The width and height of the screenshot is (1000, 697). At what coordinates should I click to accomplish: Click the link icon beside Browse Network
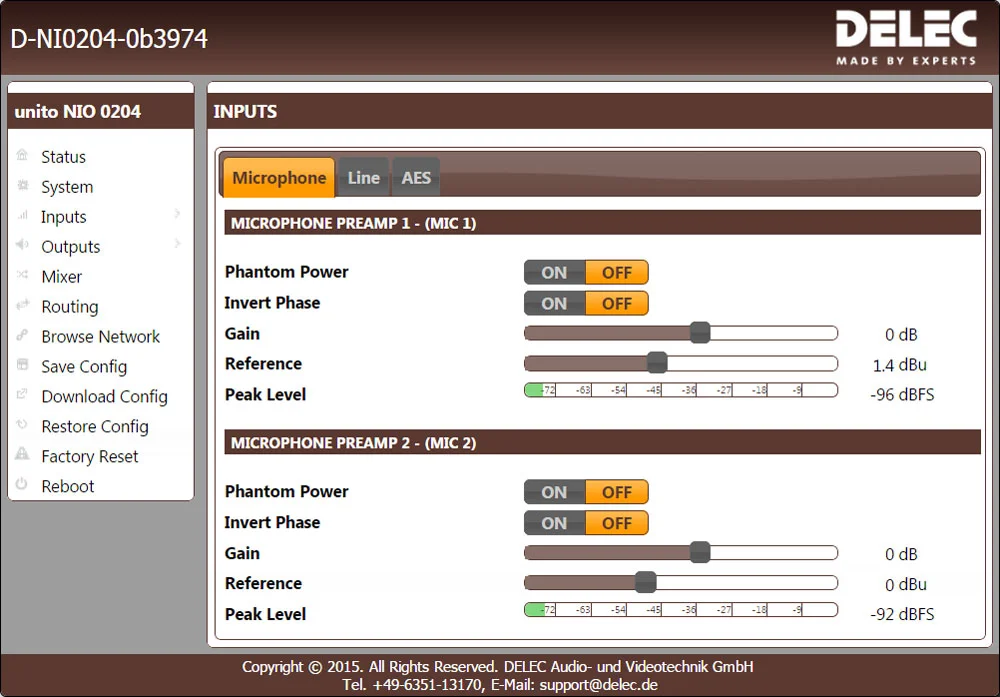coord(22,334)
